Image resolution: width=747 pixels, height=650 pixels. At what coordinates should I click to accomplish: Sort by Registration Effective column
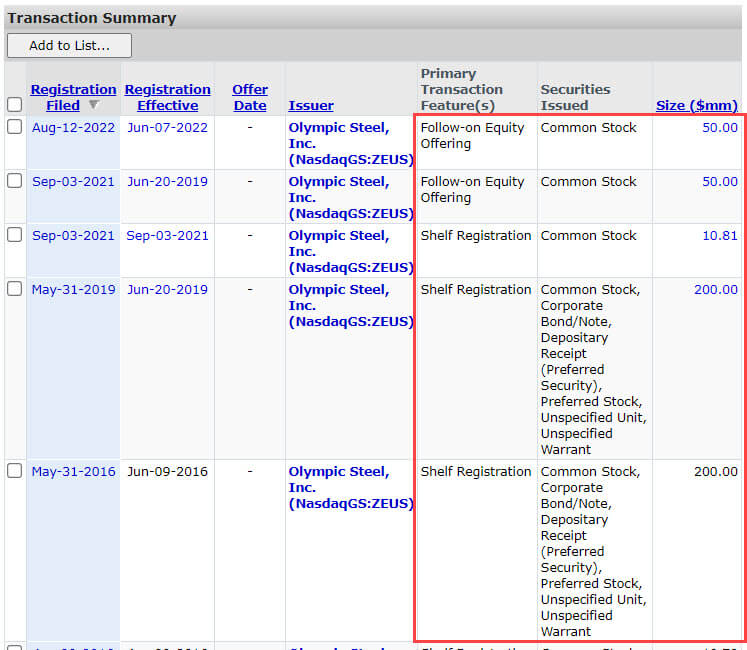(x=168, y=97)
